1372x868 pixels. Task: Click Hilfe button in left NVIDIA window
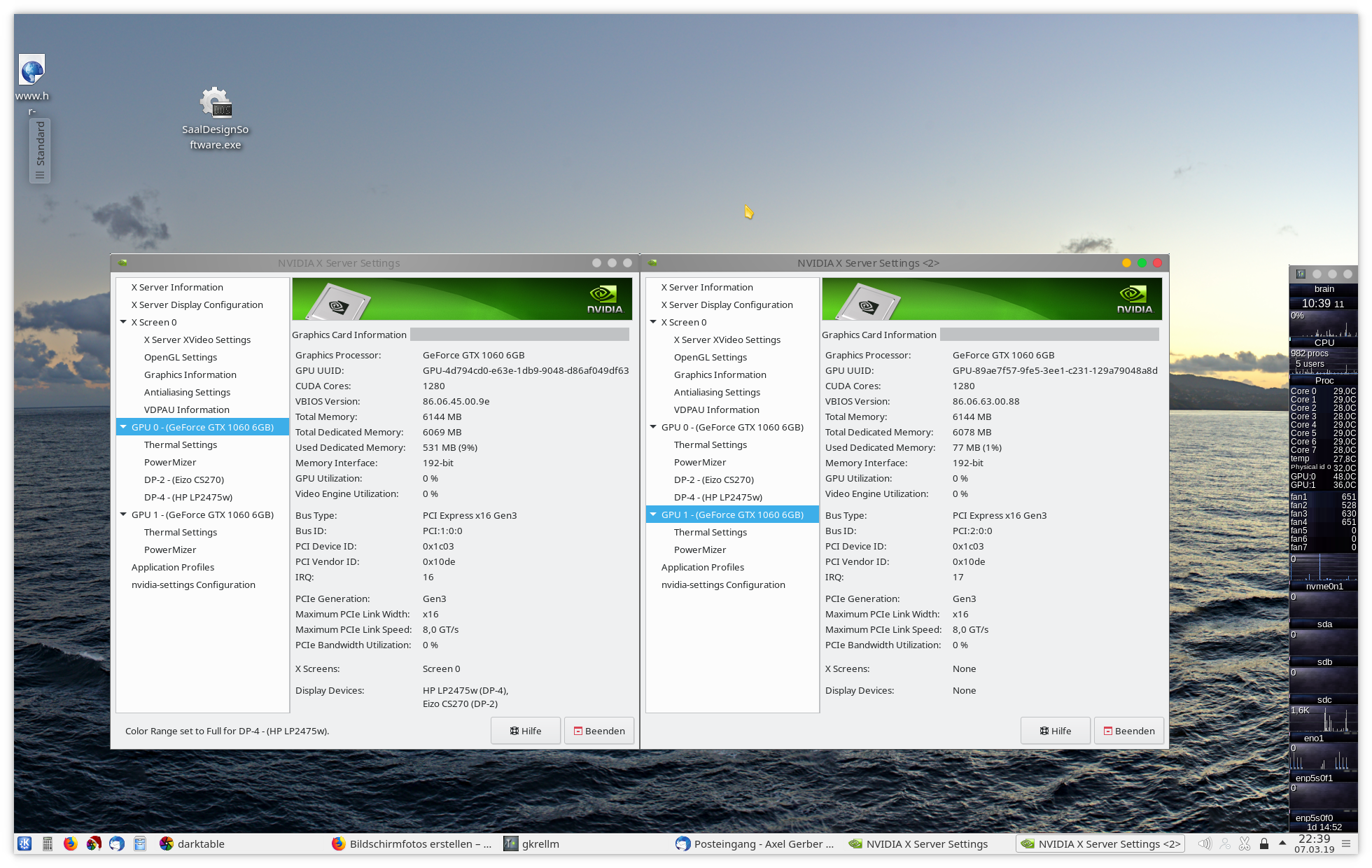pos(526,731)
